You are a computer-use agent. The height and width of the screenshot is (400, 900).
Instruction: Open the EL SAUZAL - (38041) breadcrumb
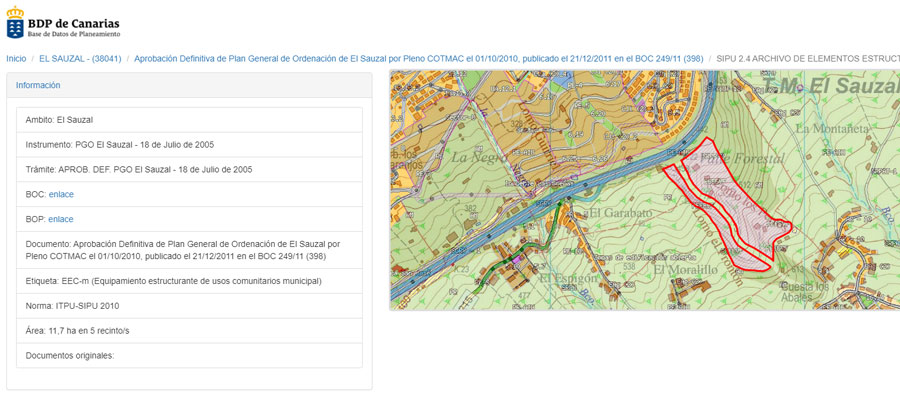[x=80, y=59]
